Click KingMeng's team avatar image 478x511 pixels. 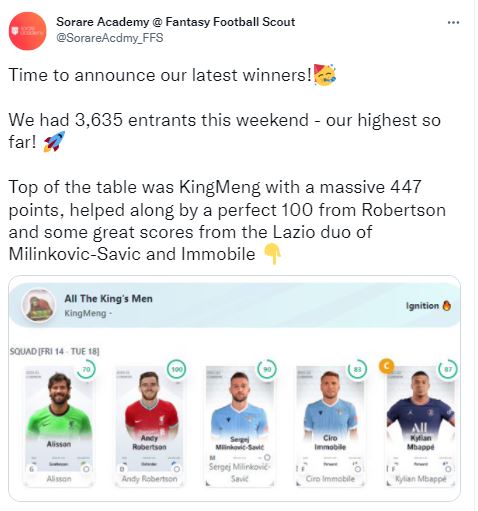pyautogui.click(x=39, y=306)
